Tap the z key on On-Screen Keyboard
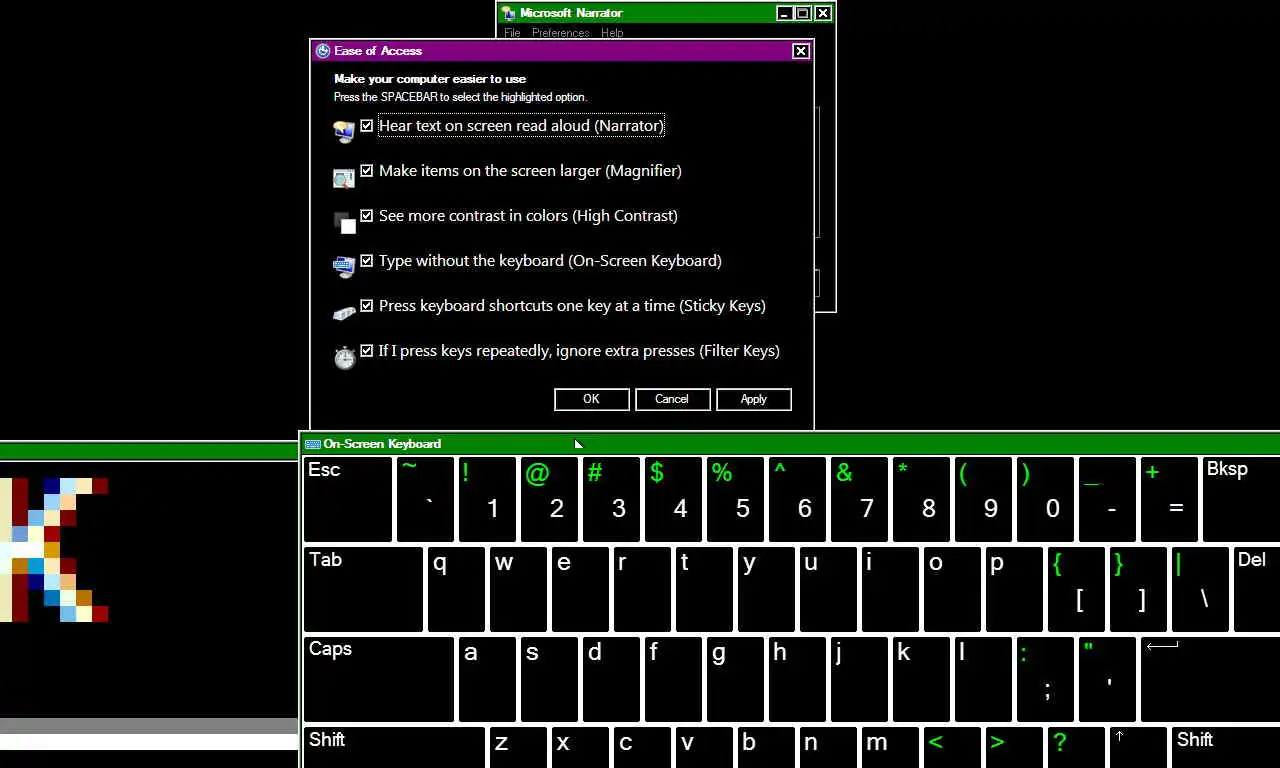 [518, 748]
